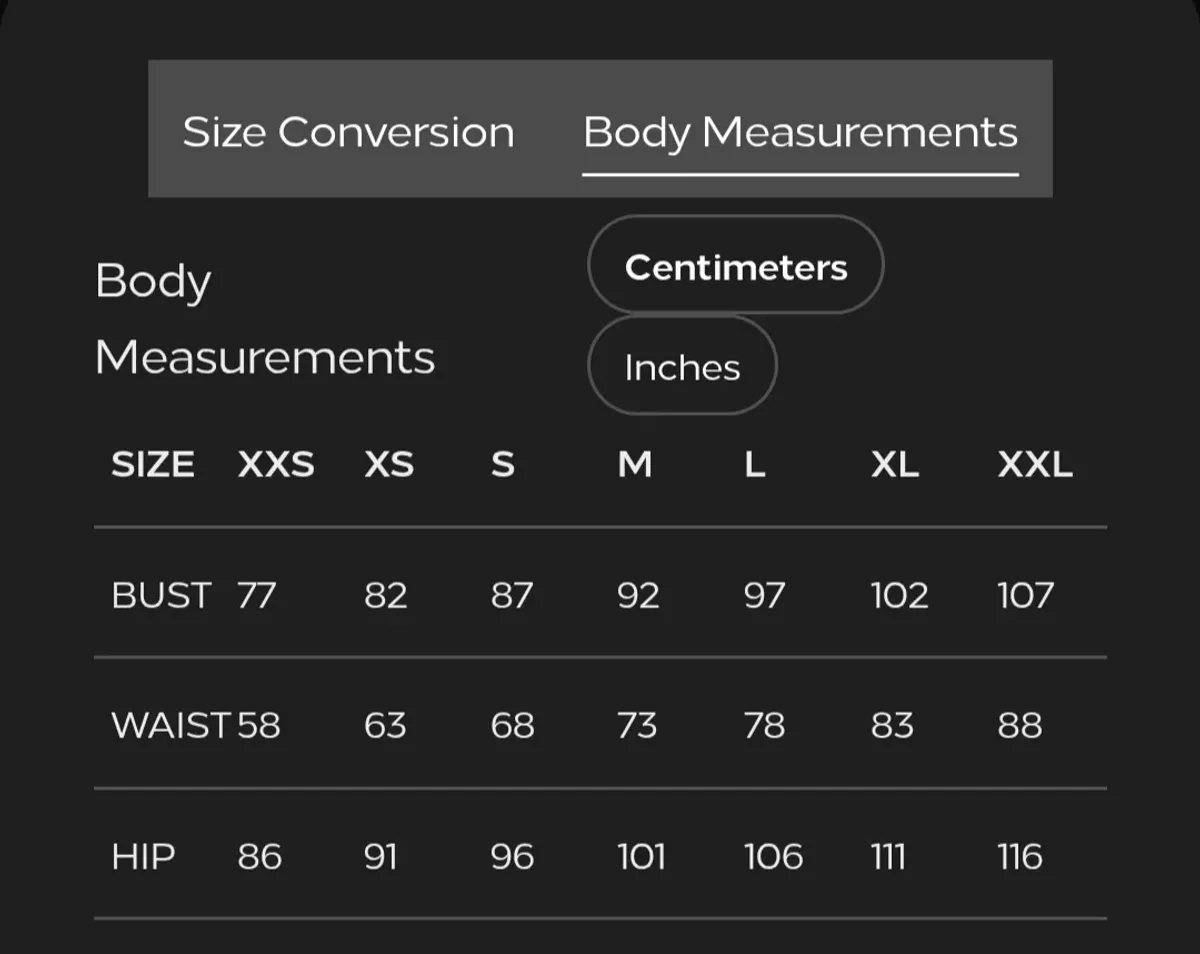The height and width of the screenshot is (954, 1200).
Task: Click the XXL size column header
Action: tap(1035, 465)
